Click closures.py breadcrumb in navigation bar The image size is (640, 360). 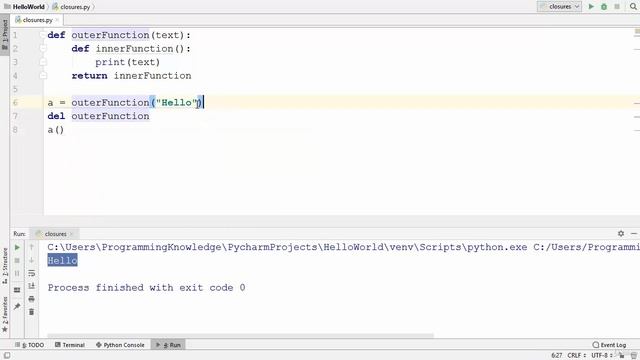pyautogui.click(x=71, y=7)
